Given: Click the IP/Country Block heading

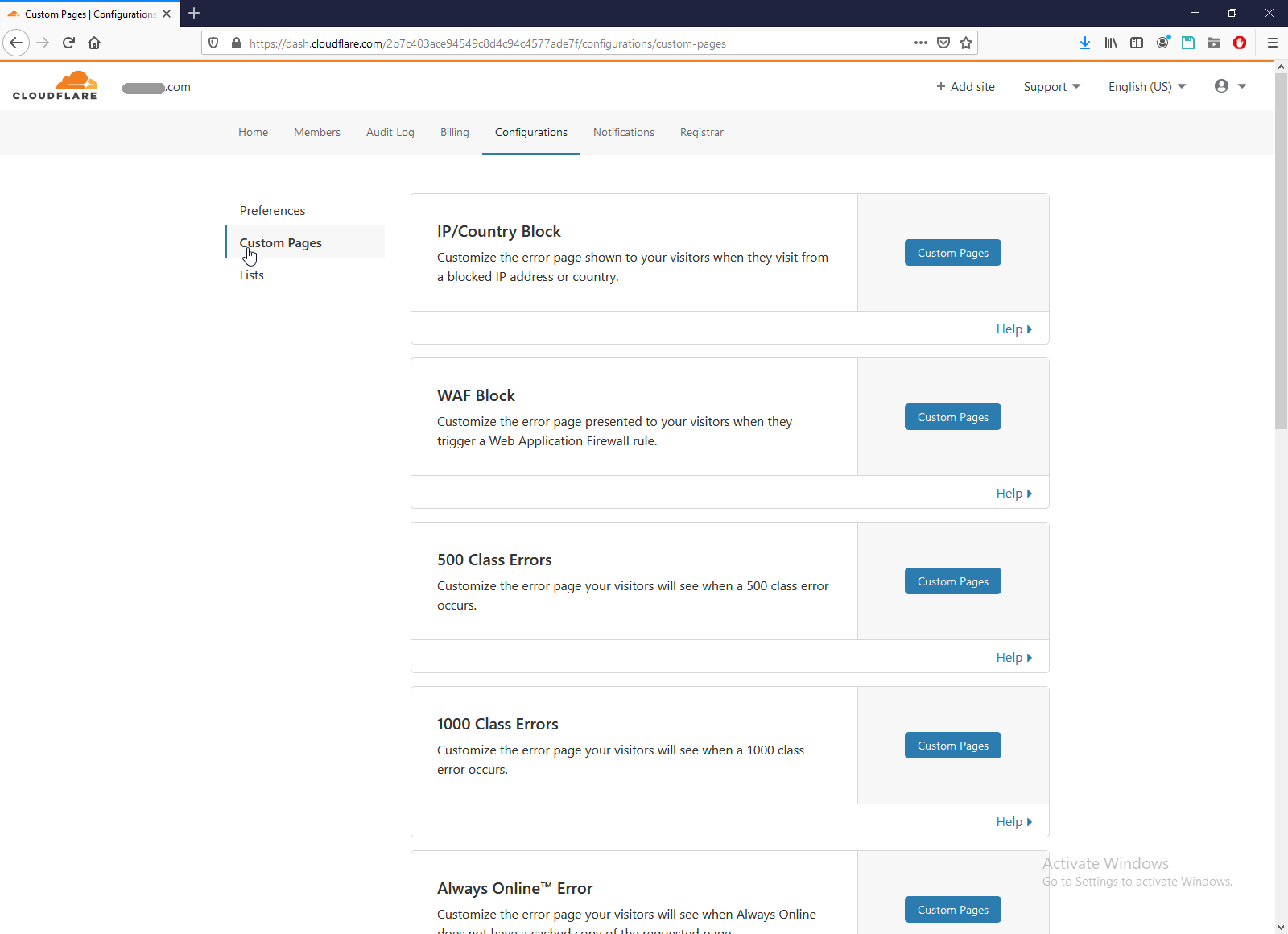Looking at the screenshot, I should 499,231.
